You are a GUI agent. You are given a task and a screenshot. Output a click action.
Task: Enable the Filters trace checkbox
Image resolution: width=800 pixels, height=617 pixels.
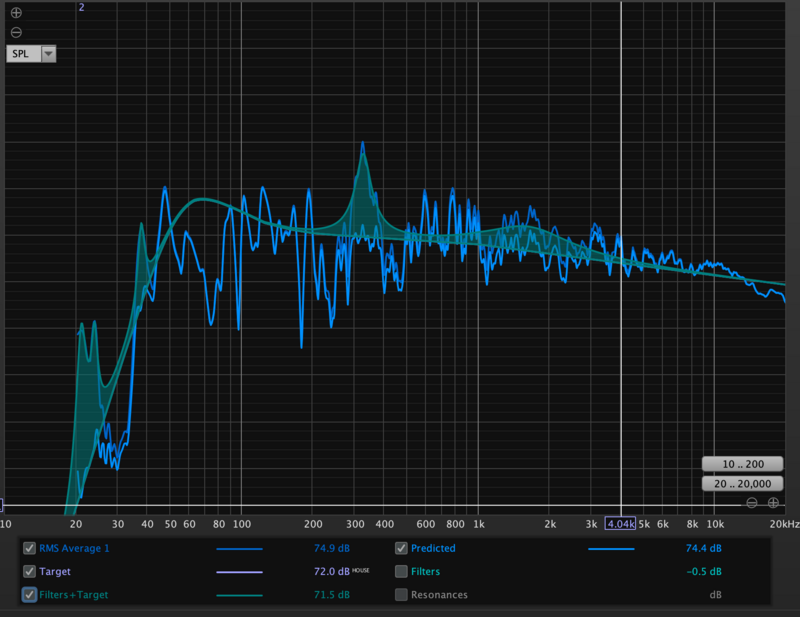(x=401, y=572)
